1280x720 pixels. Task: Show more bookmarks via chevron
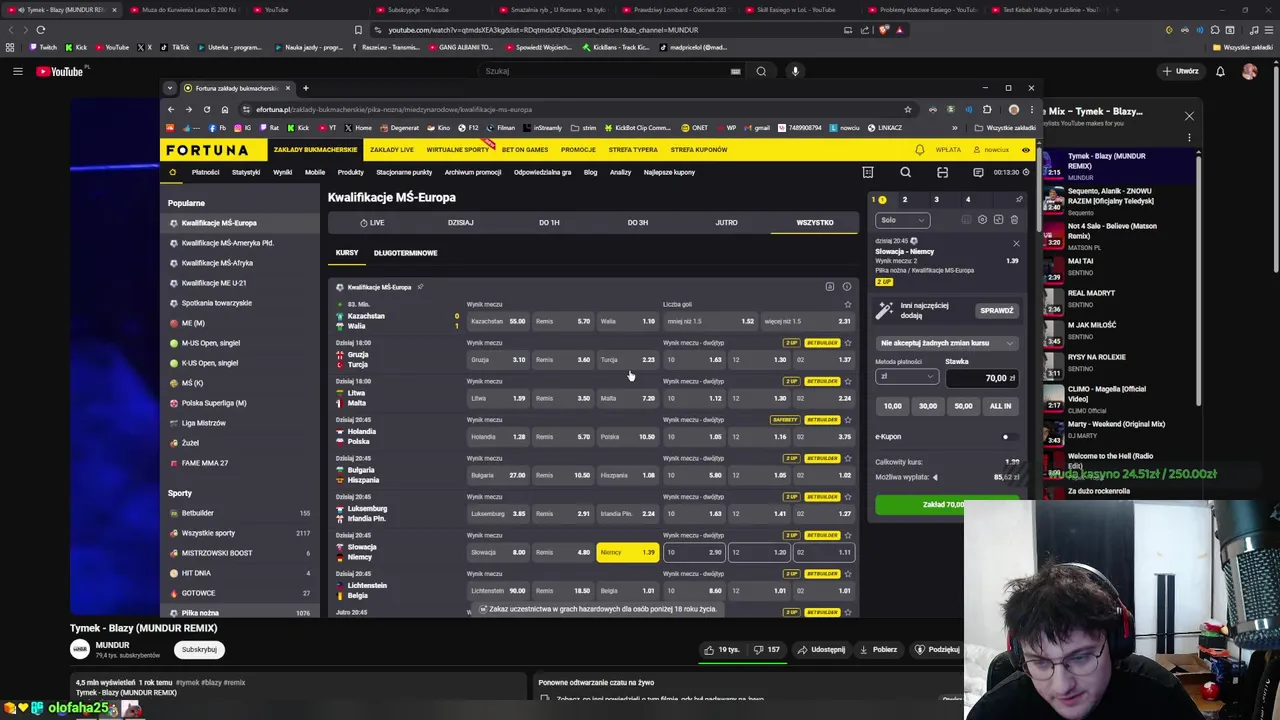(954, 128)
